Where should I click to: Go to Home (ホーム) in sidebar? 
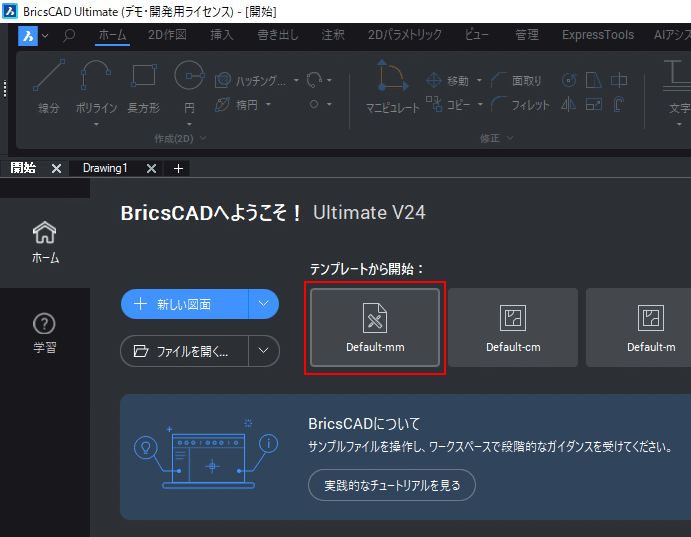coord(45,242)
